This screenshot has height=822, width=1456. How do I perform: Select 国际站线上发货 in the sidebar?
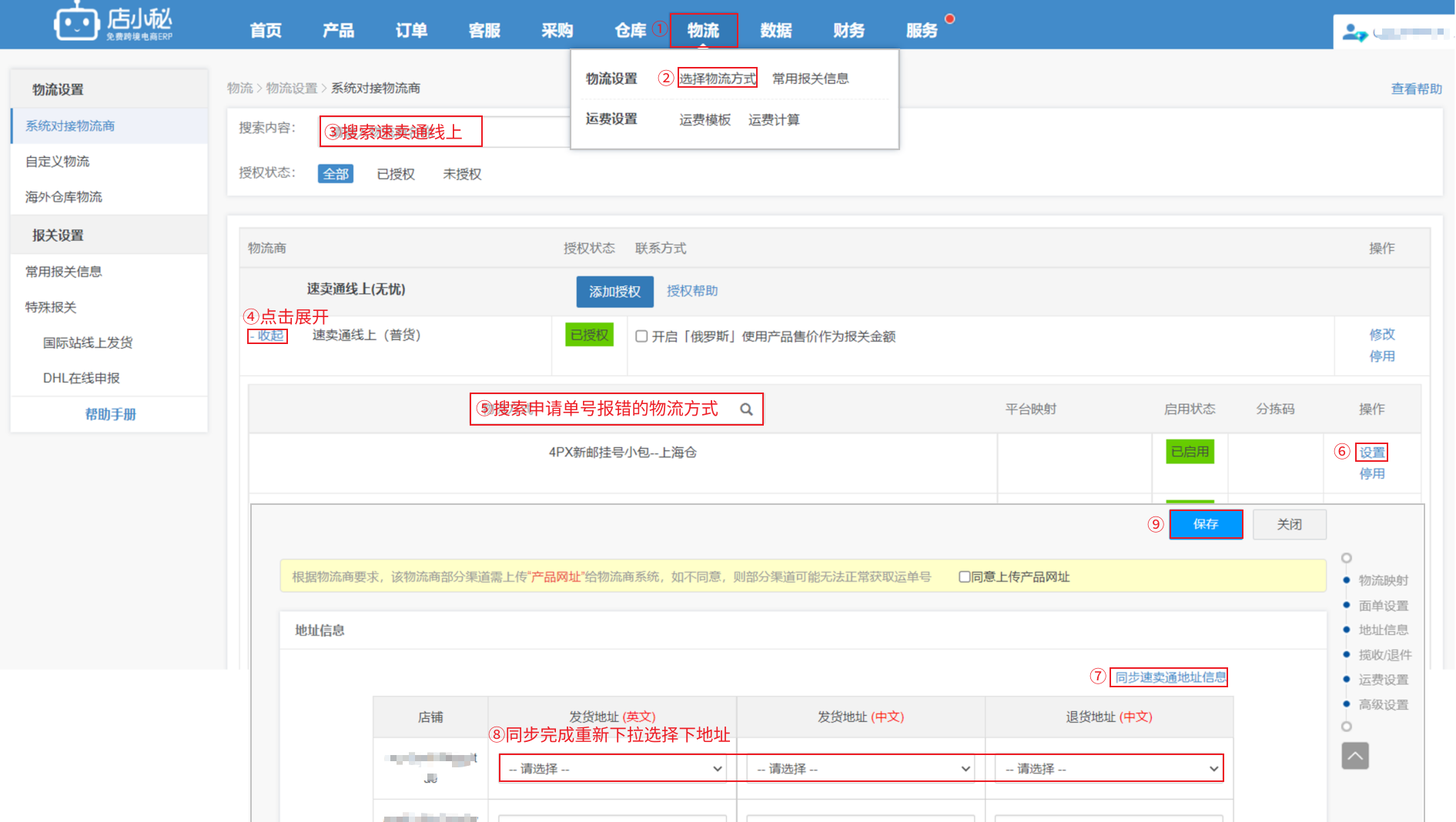[88, 342]
